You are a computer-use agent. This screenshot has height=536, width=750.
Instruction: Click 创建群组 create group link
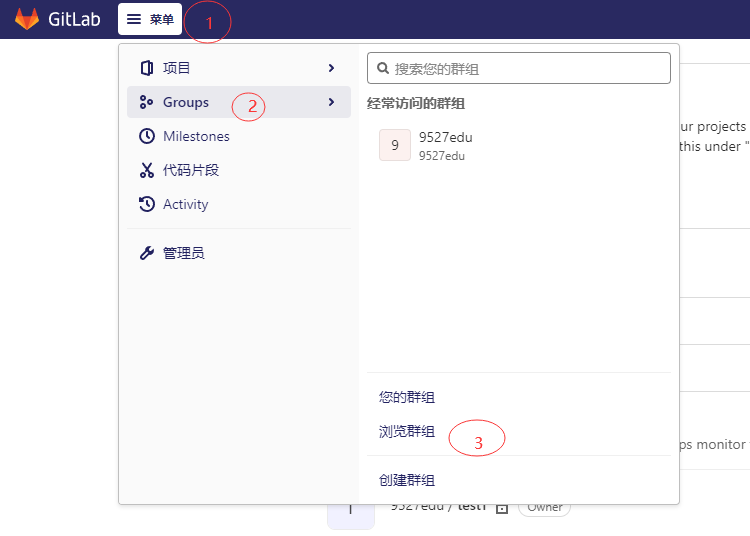(x=407, y=480)
